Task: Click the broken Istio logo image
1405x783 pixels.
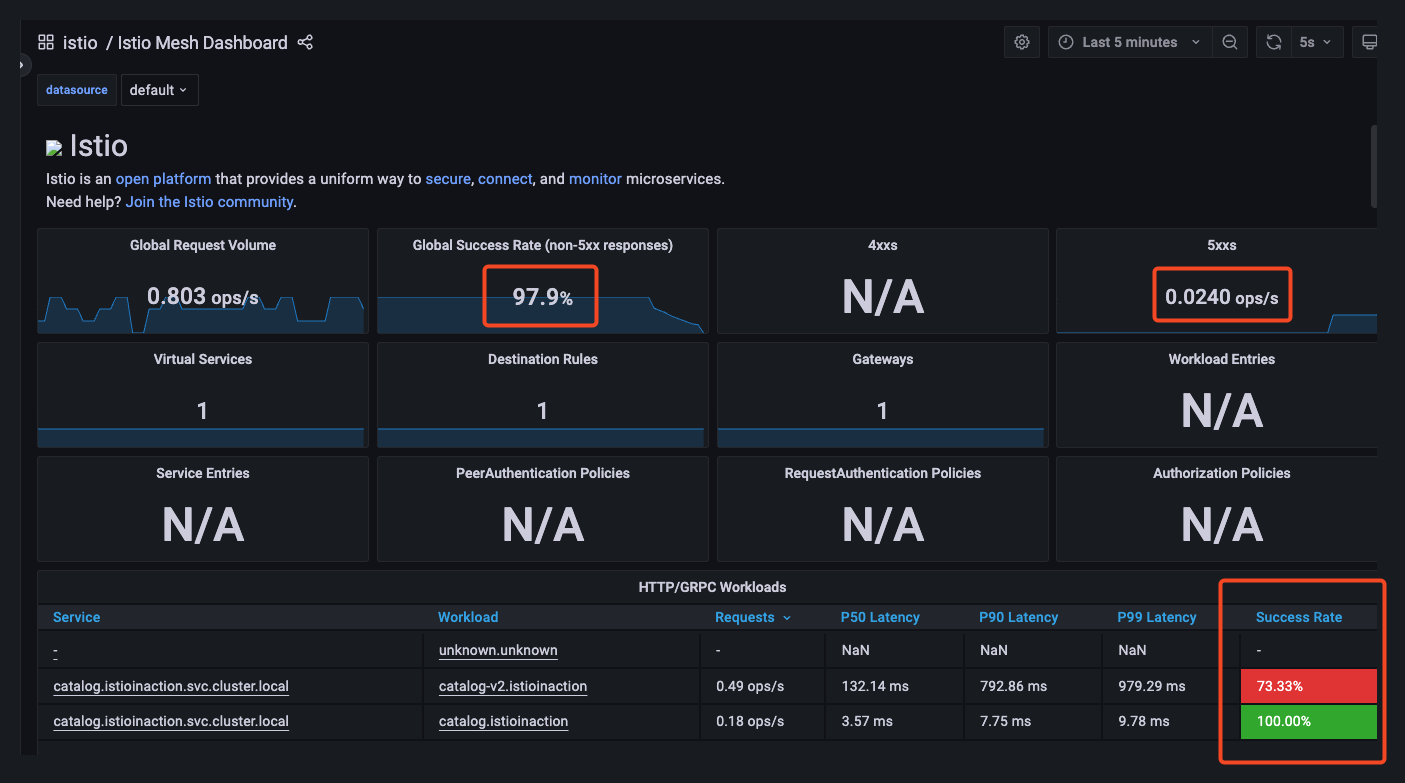Action: pos(54,148)
